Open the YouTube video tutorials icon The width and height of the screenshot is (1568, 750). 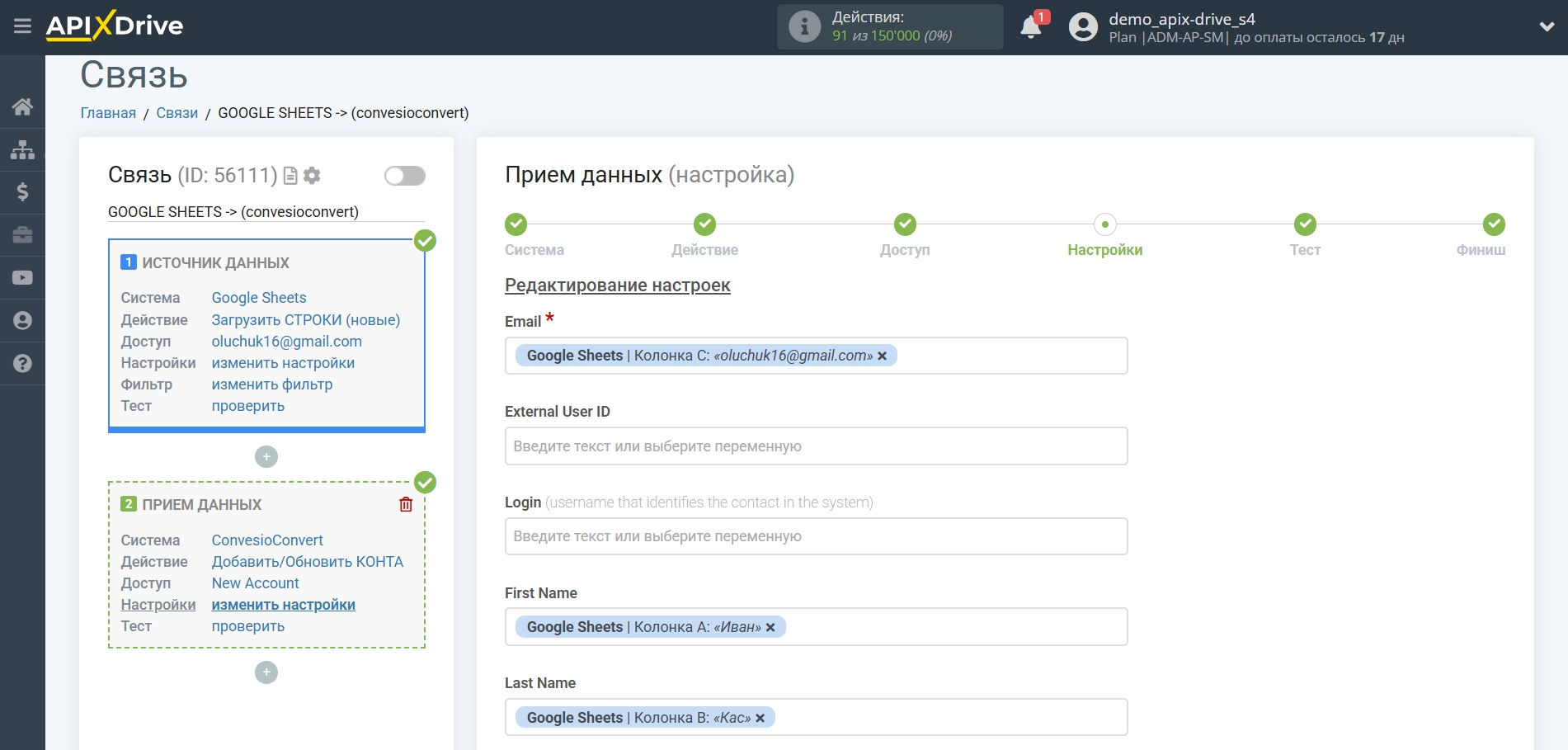22,278
